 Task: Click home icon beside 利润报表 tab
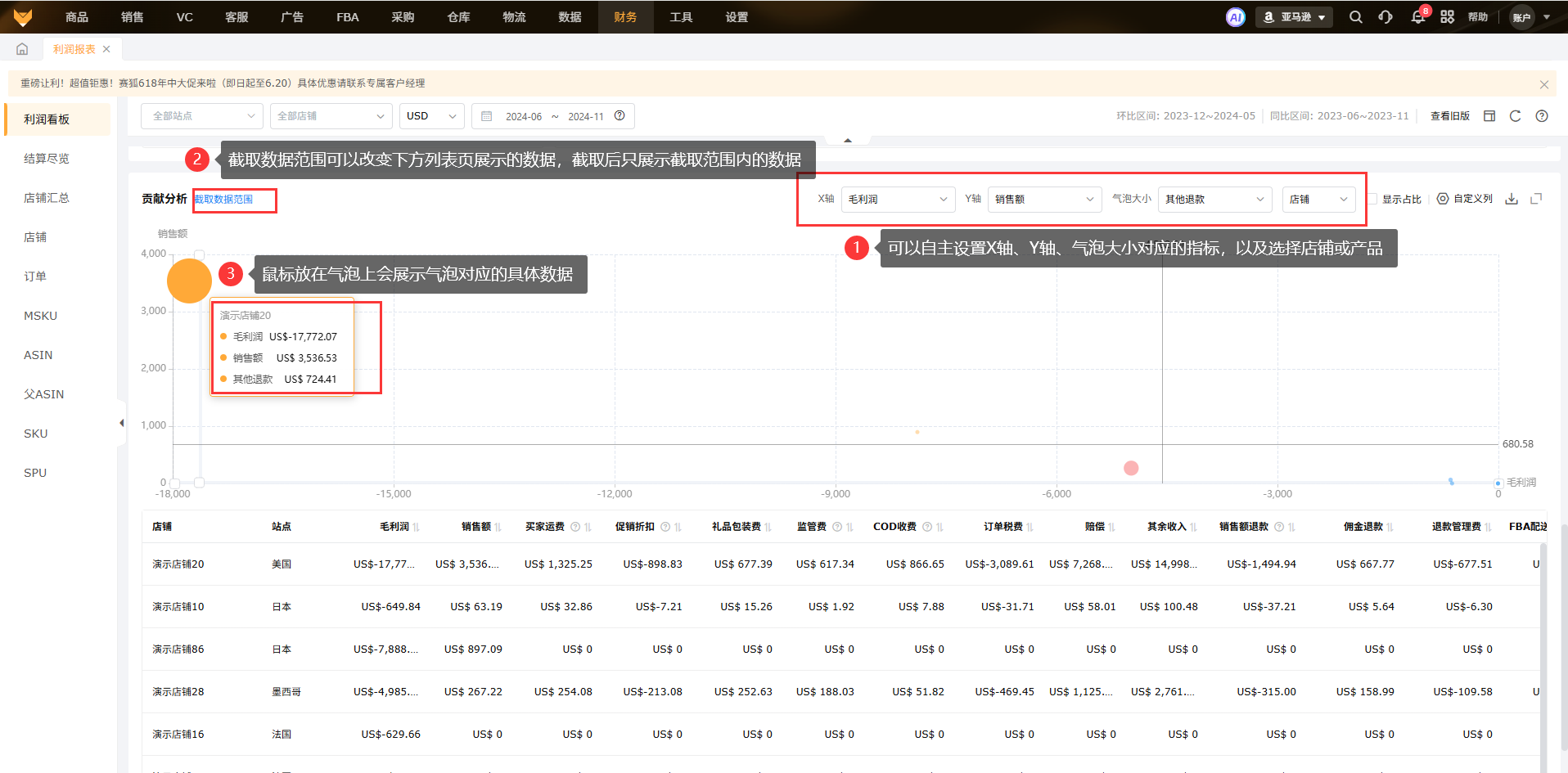(22, 49)
